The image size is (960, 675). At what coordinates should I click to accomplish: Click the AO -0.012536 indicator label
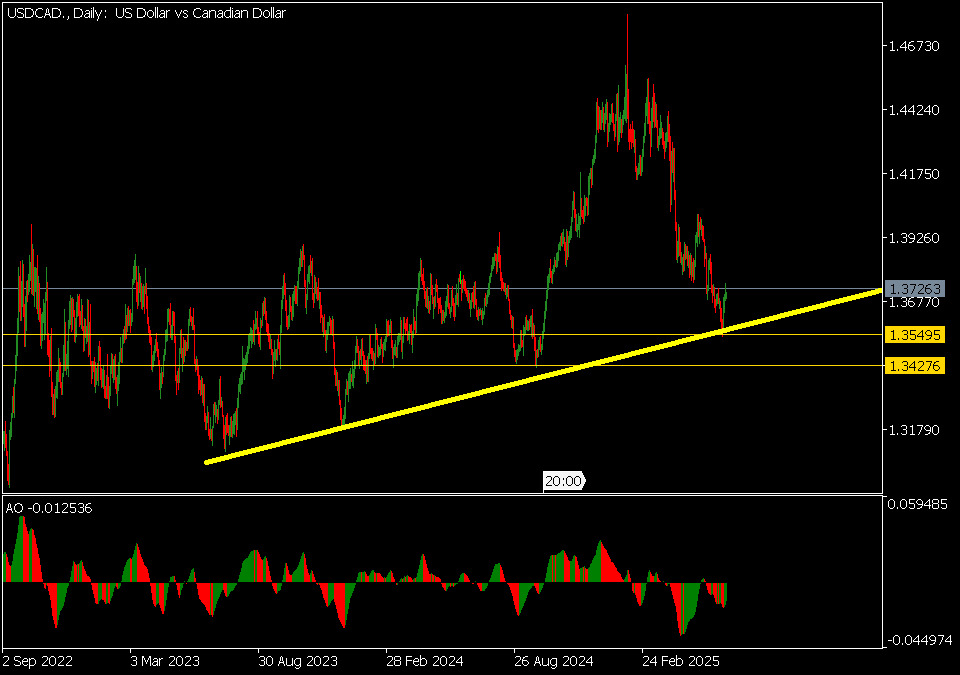coord(49,508)
